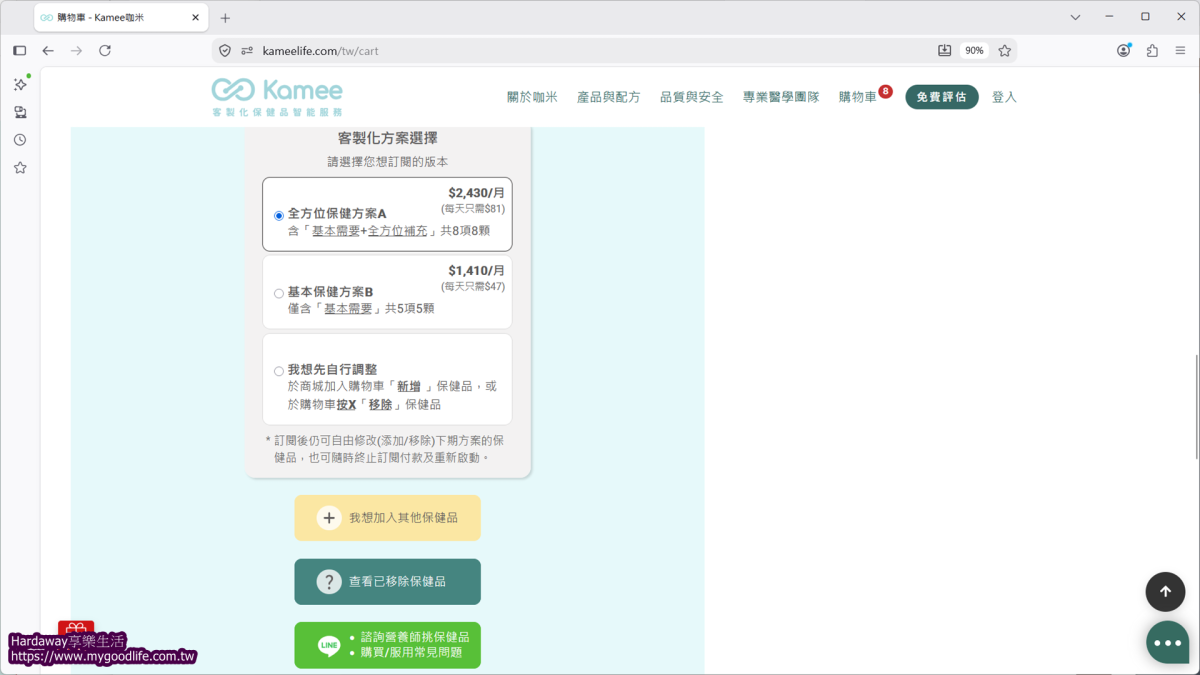Reload the page with refresh icon

pos(105,50)
